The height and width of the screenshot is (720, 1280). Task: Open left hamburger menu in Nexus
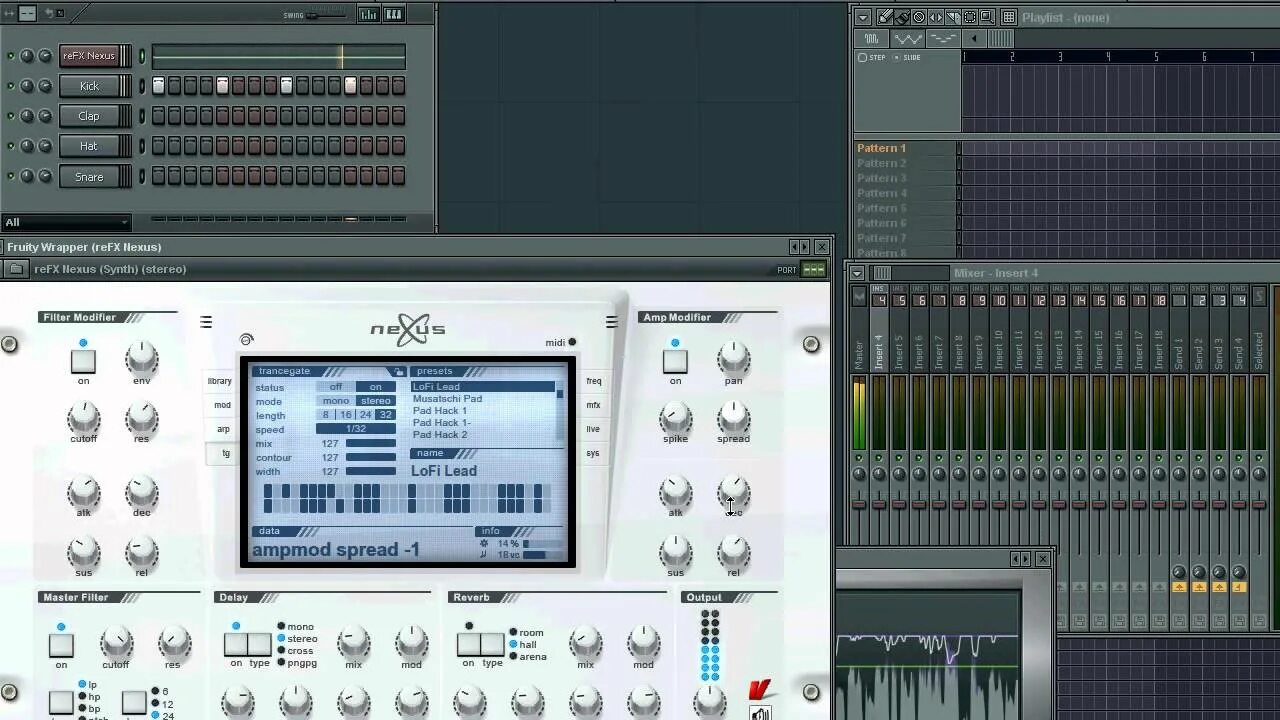206,322
